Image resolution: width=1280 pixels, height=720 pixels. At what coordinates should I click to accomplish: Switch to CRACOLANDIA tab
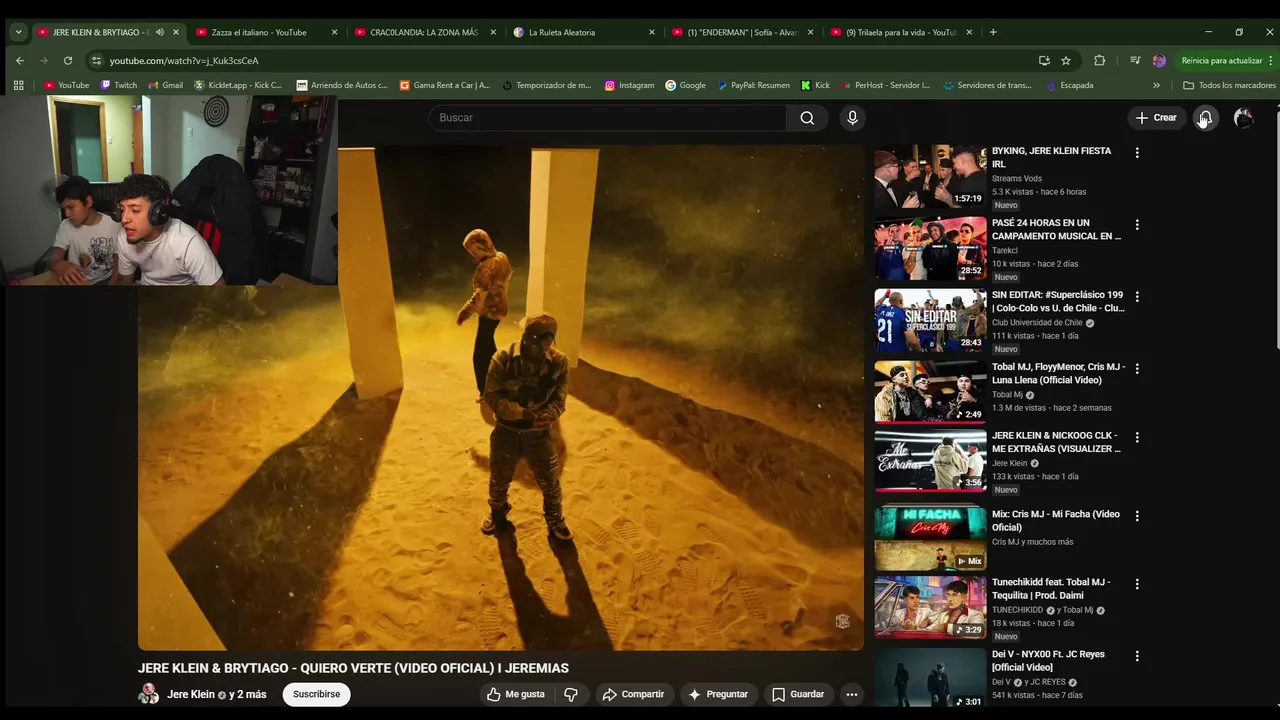(x=424, y=32)
